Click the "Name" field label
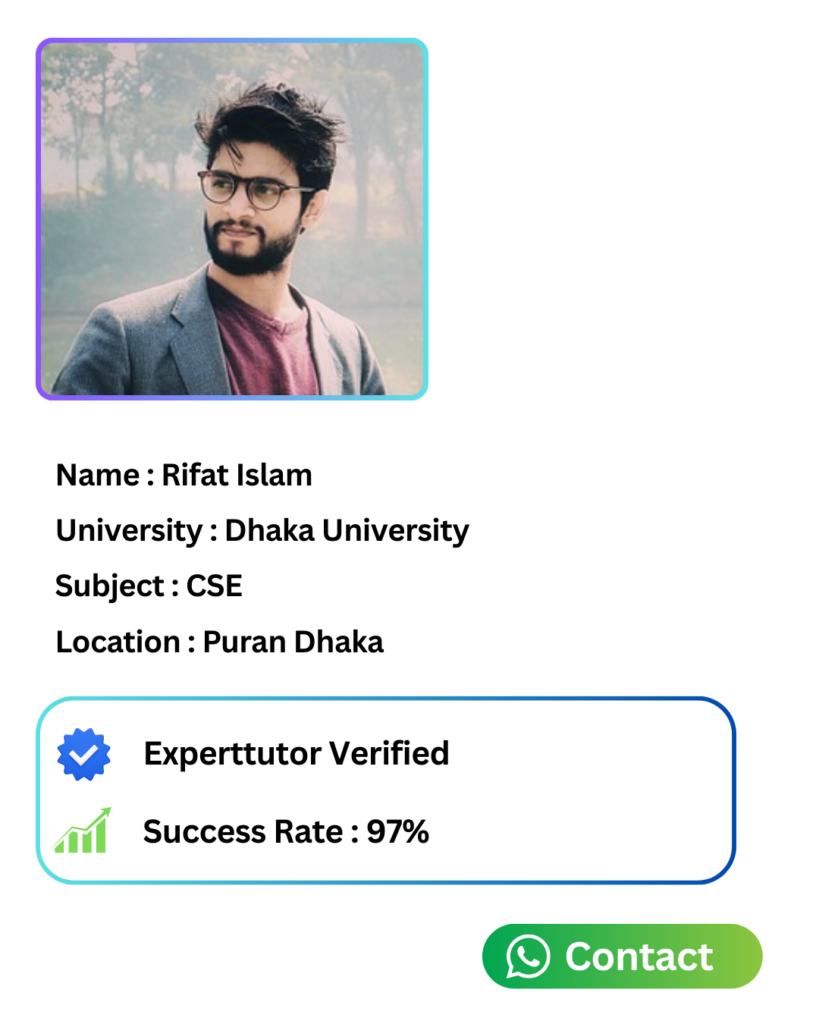The height and width of the screenshot is (1024, 819). 96,475
